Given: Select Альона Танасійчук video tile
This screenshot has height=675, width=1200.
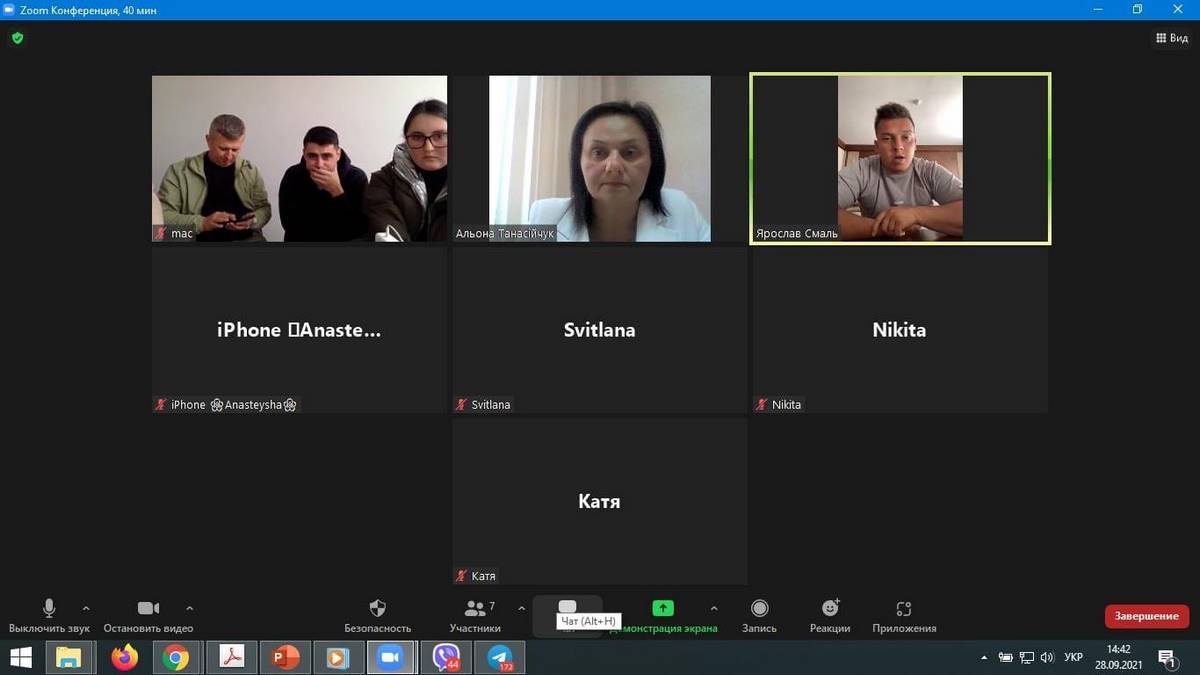Looking at the screenshot, I should click(x=599, y=158).
